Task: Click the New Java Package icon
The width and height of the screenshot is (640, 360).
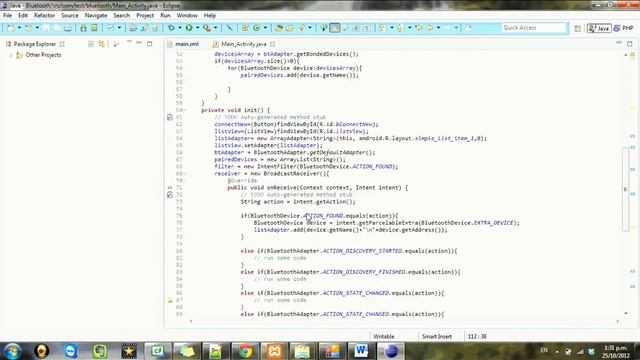Action: pyautogui.click(x=245, y=28)
